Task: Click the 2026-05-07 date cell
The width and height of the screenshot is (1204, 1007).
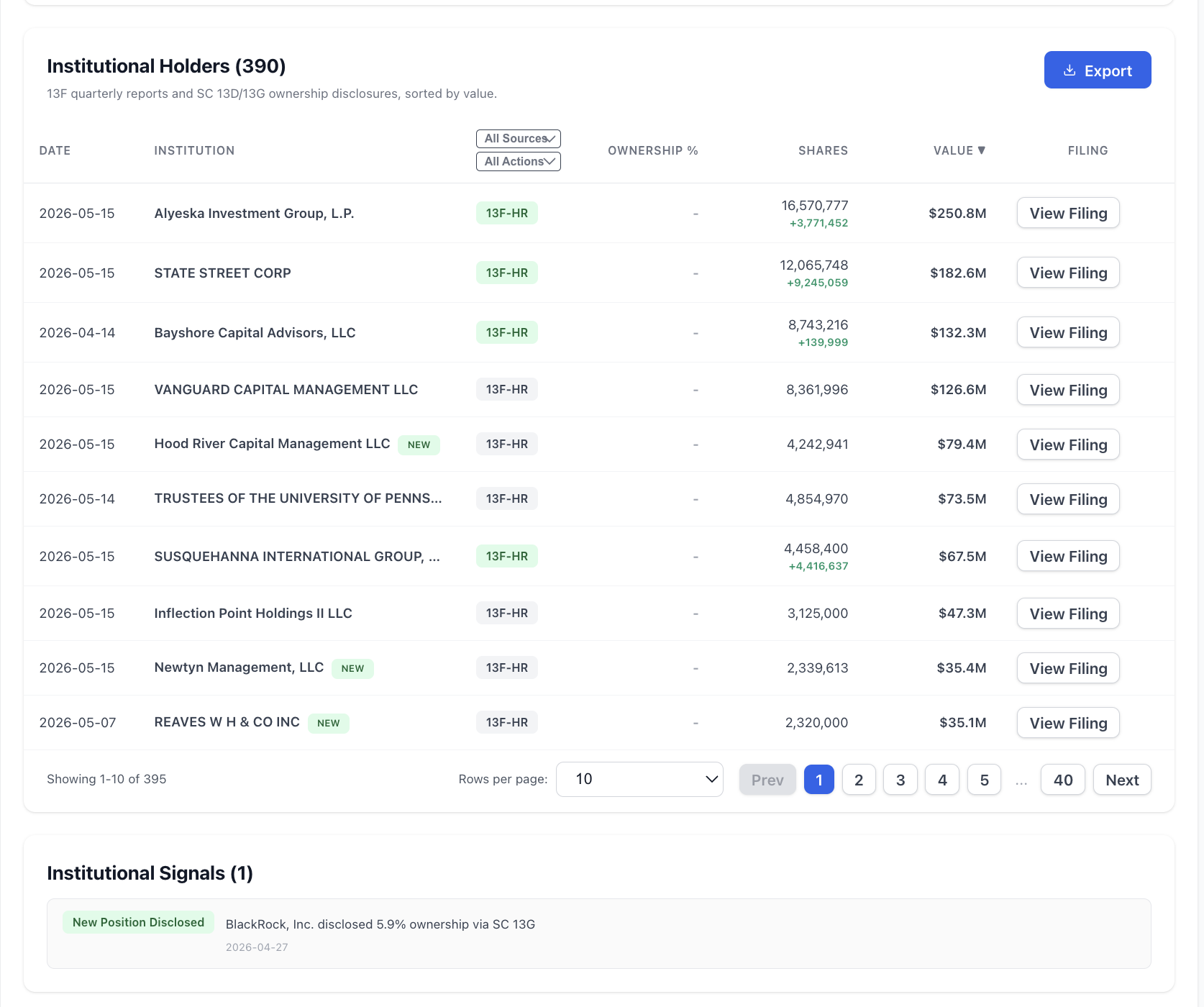Action: click(x=78, y=722)
